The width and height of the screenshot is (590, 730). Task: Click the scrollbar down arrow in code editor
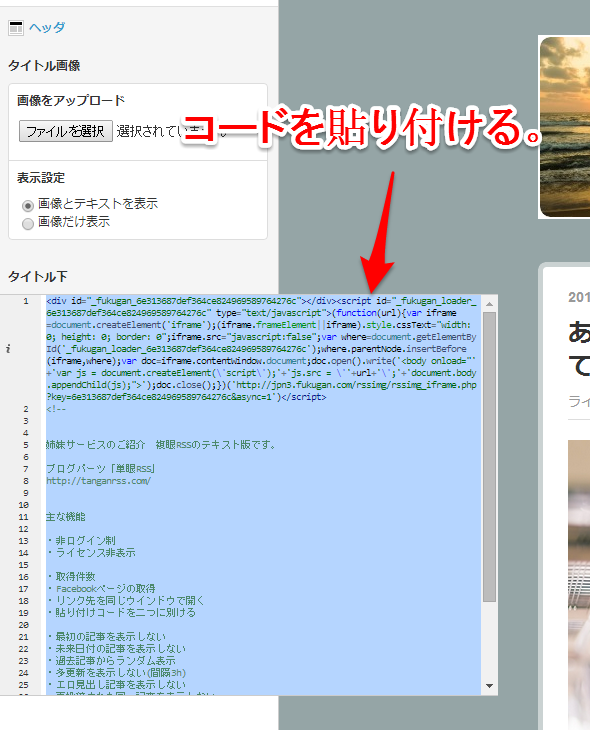(489, 686)
